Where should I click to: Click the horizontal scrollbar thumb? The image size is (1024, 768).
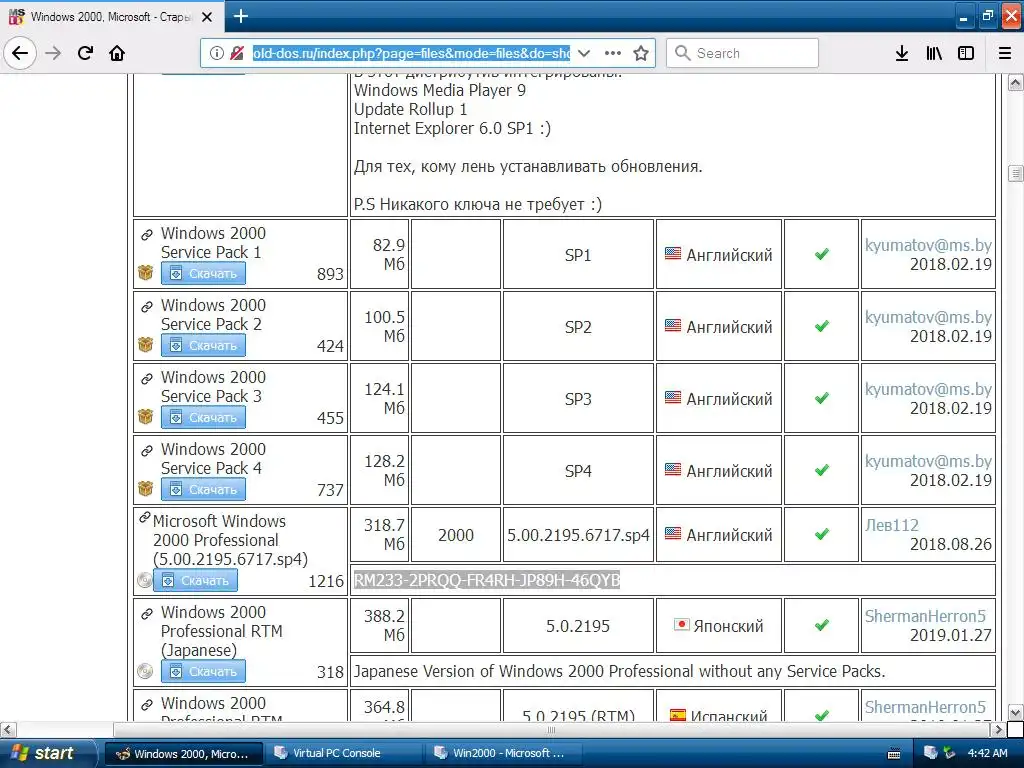click(552, 729)
